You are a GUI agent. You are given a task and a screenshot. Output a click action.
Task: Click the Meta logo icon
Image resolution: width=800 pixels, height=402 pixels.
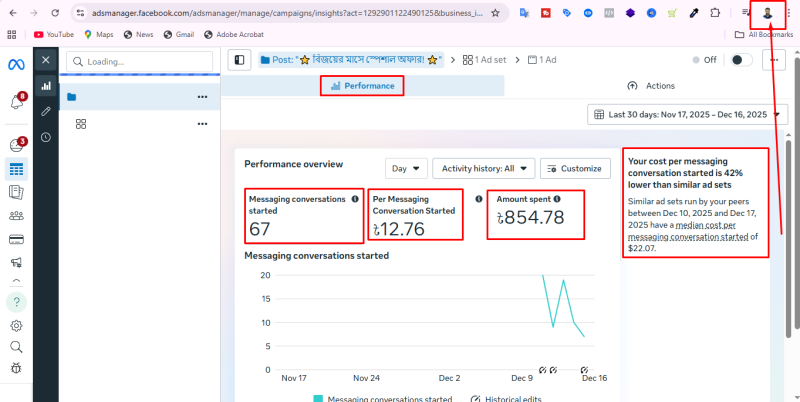click(16, 63)
